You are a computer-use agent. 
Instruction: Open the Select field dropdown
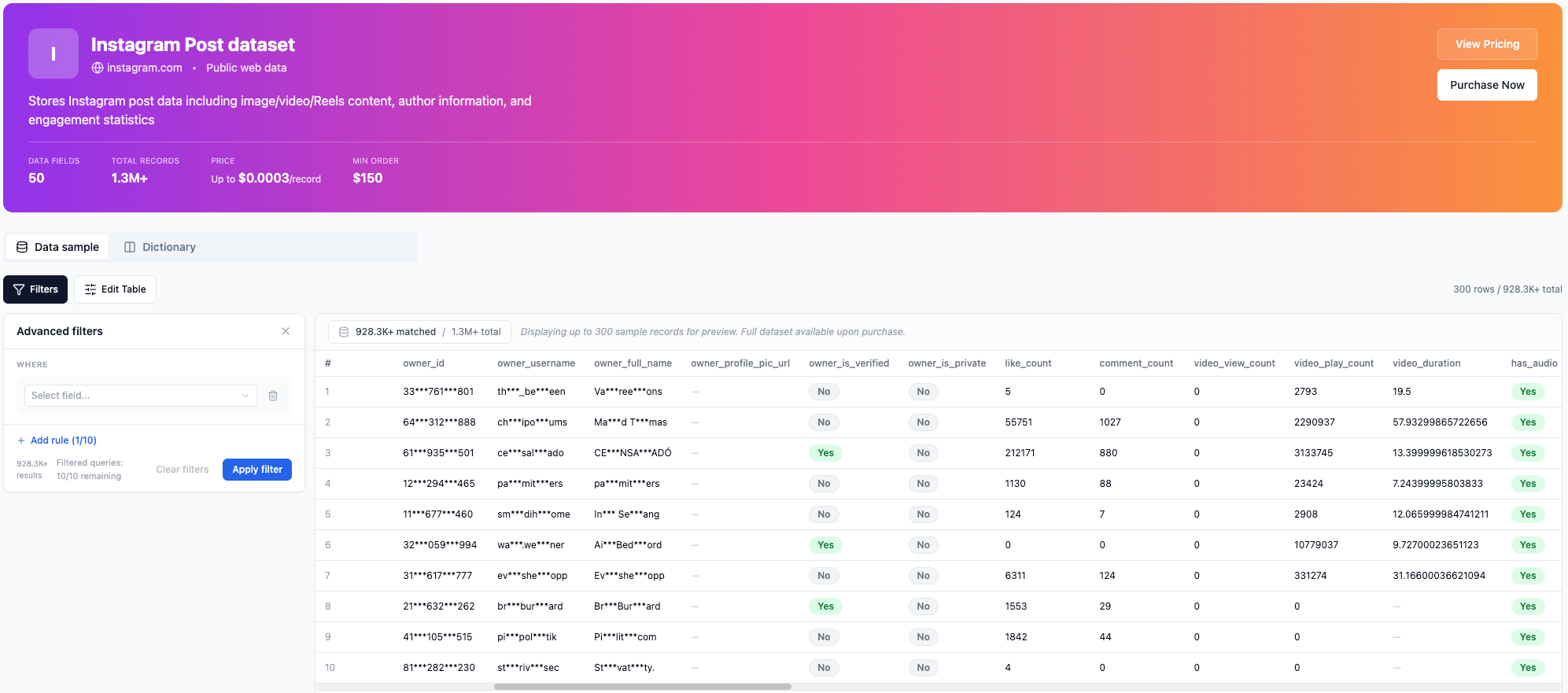pos(140,396)
